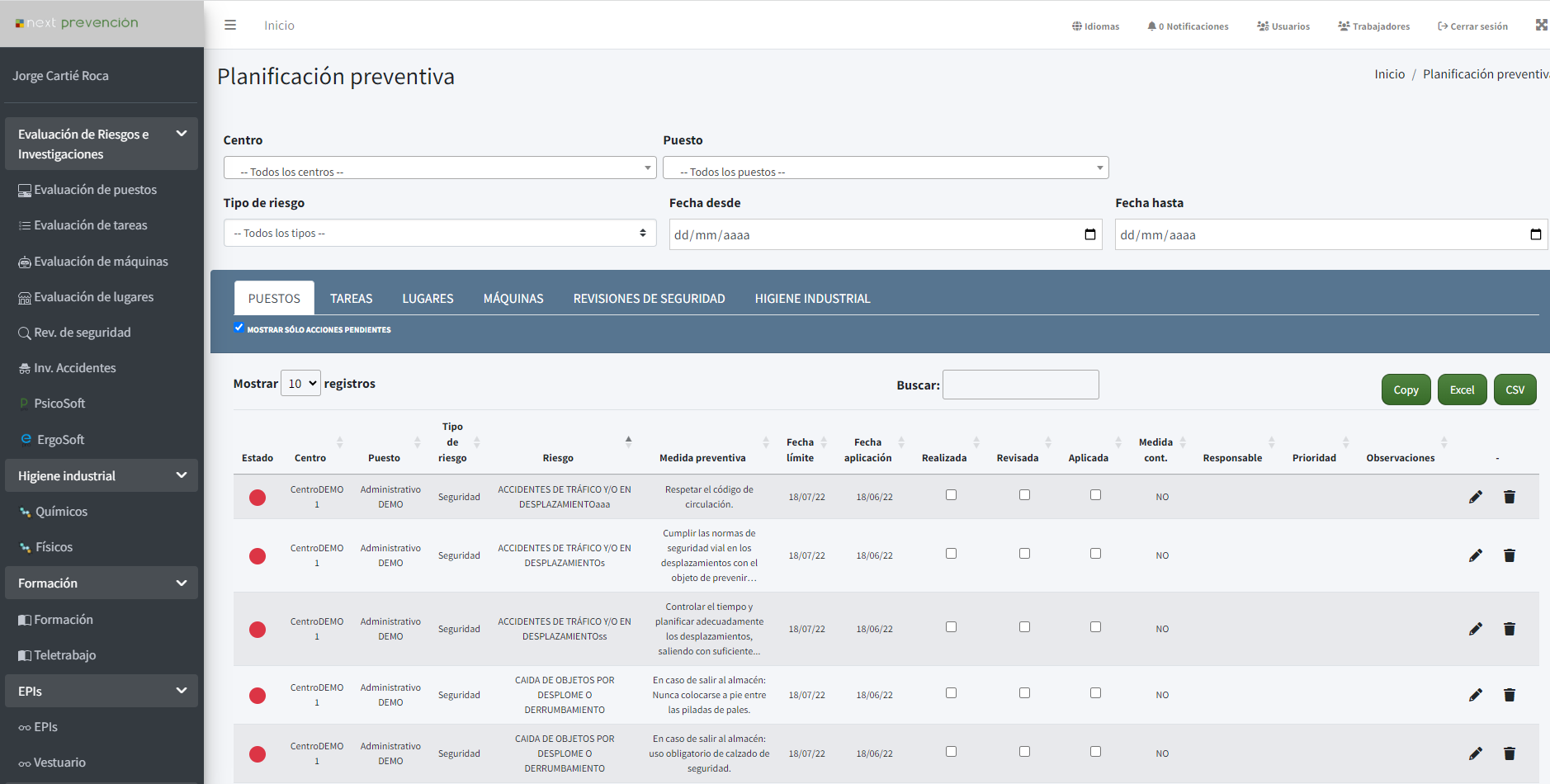Open the Puesto dropdown Todos los puestos
Image resolution: width=1550 pixels, height=784 pixels.
coord(886,168)
